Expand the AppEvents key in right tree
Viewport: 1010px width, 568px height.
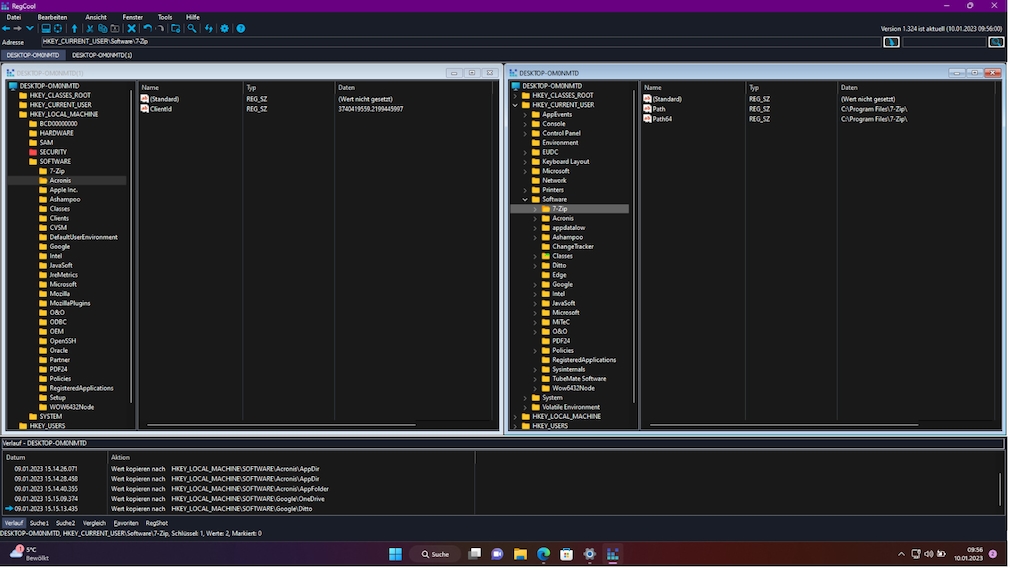click(524, 114)
